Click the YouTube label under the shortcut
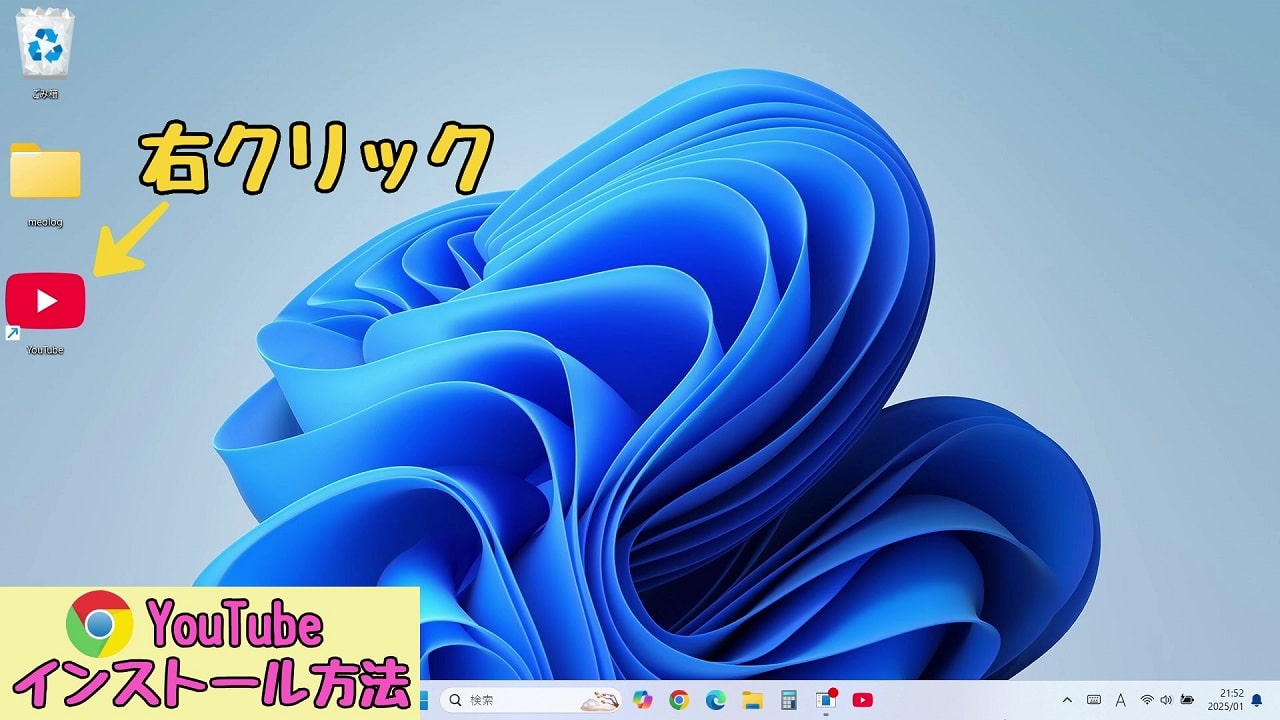The height and width of the screenshot is (720, 1280). (x=45, y=350)
